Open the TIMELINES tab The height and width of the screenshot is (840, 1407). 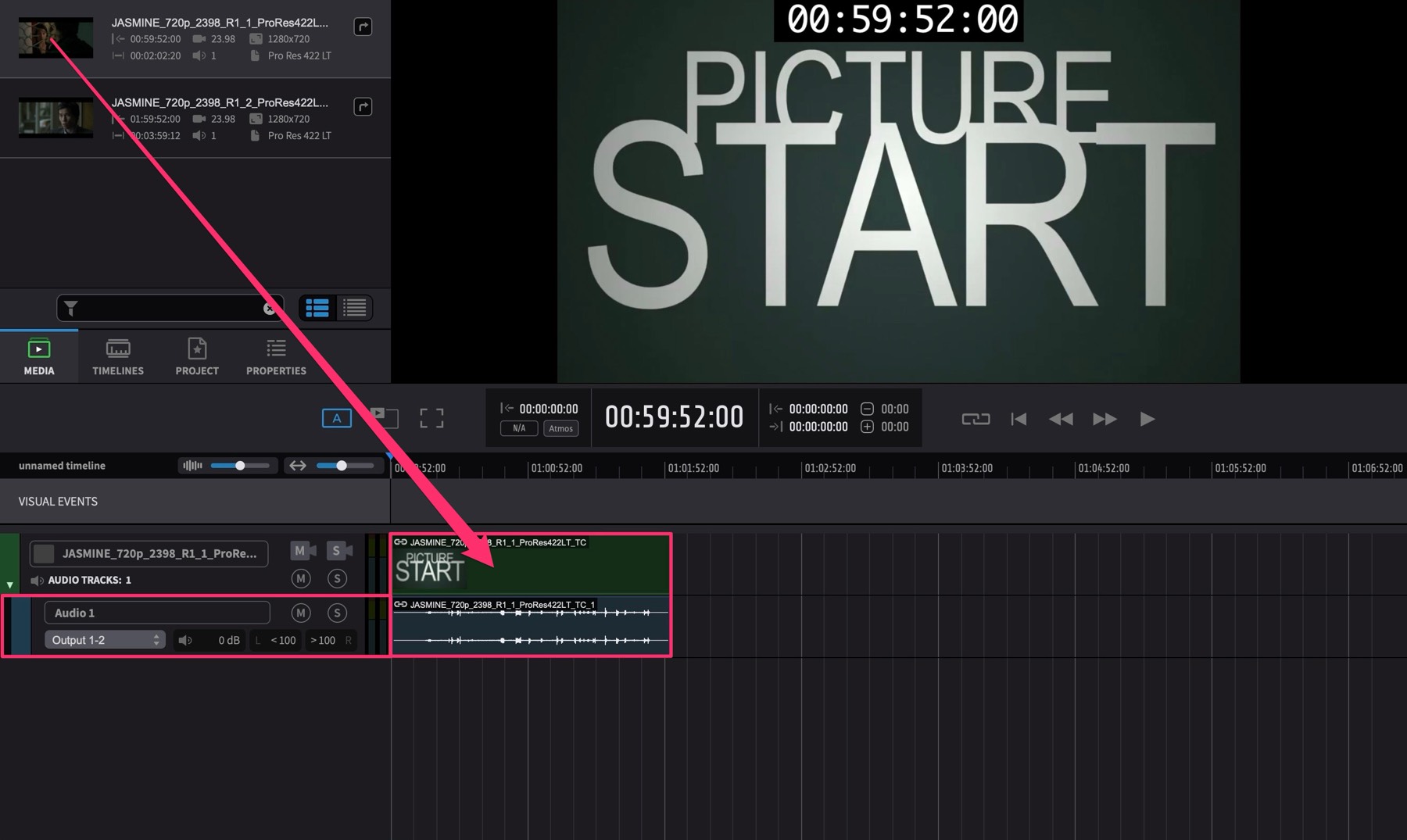118,357
